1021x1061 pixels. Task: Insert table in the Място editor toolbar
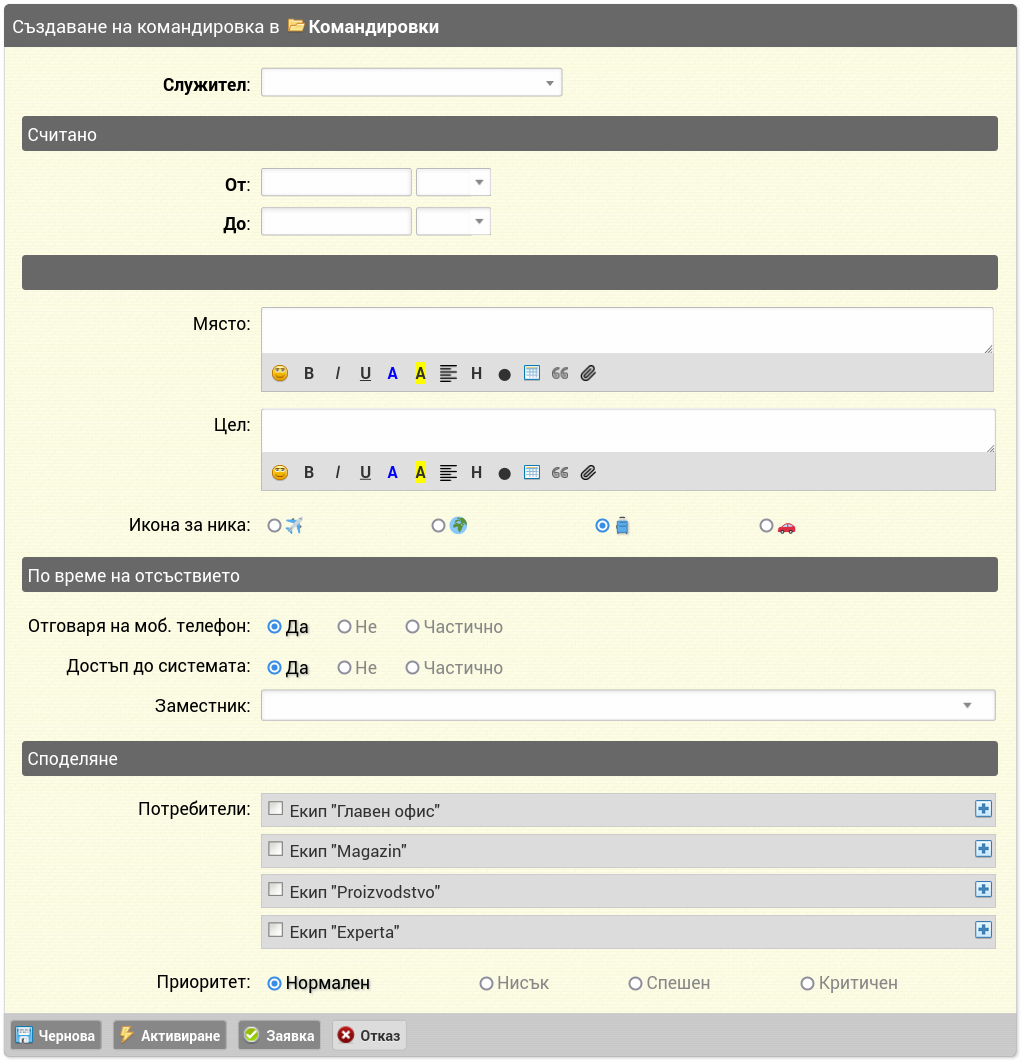tap(532, 374)
